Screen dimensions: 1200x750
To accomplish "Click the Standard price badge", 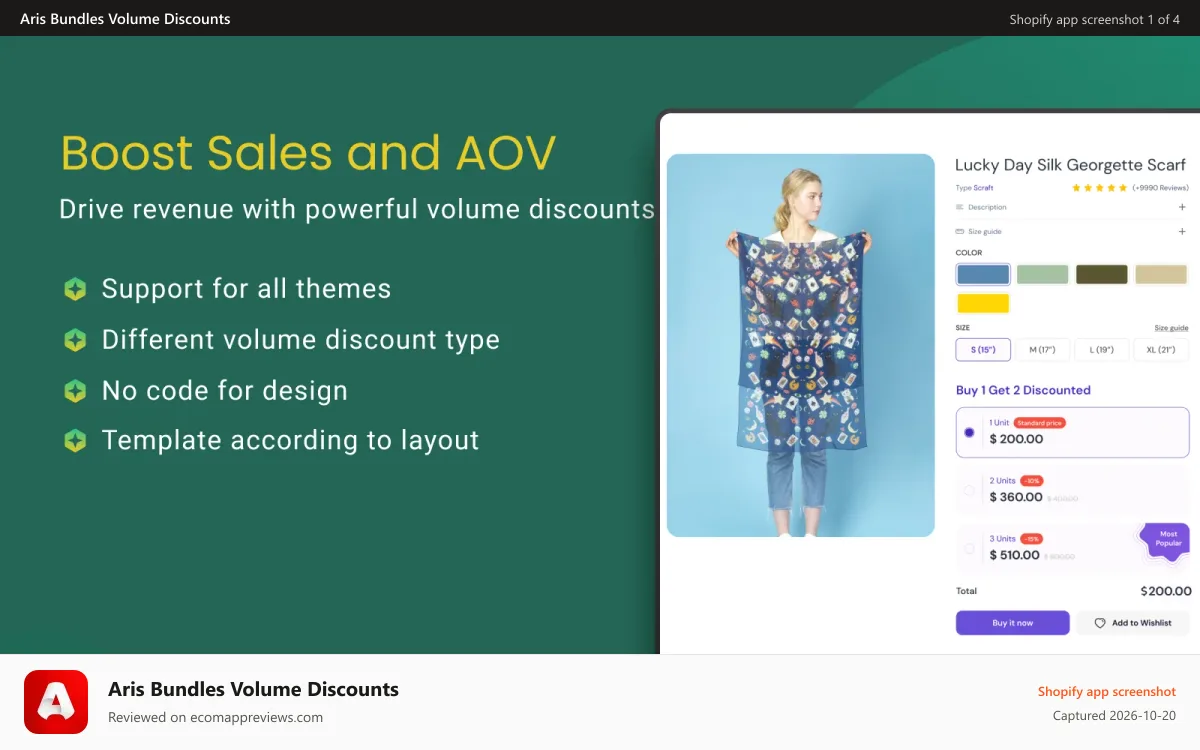I will coord(1040,423).
